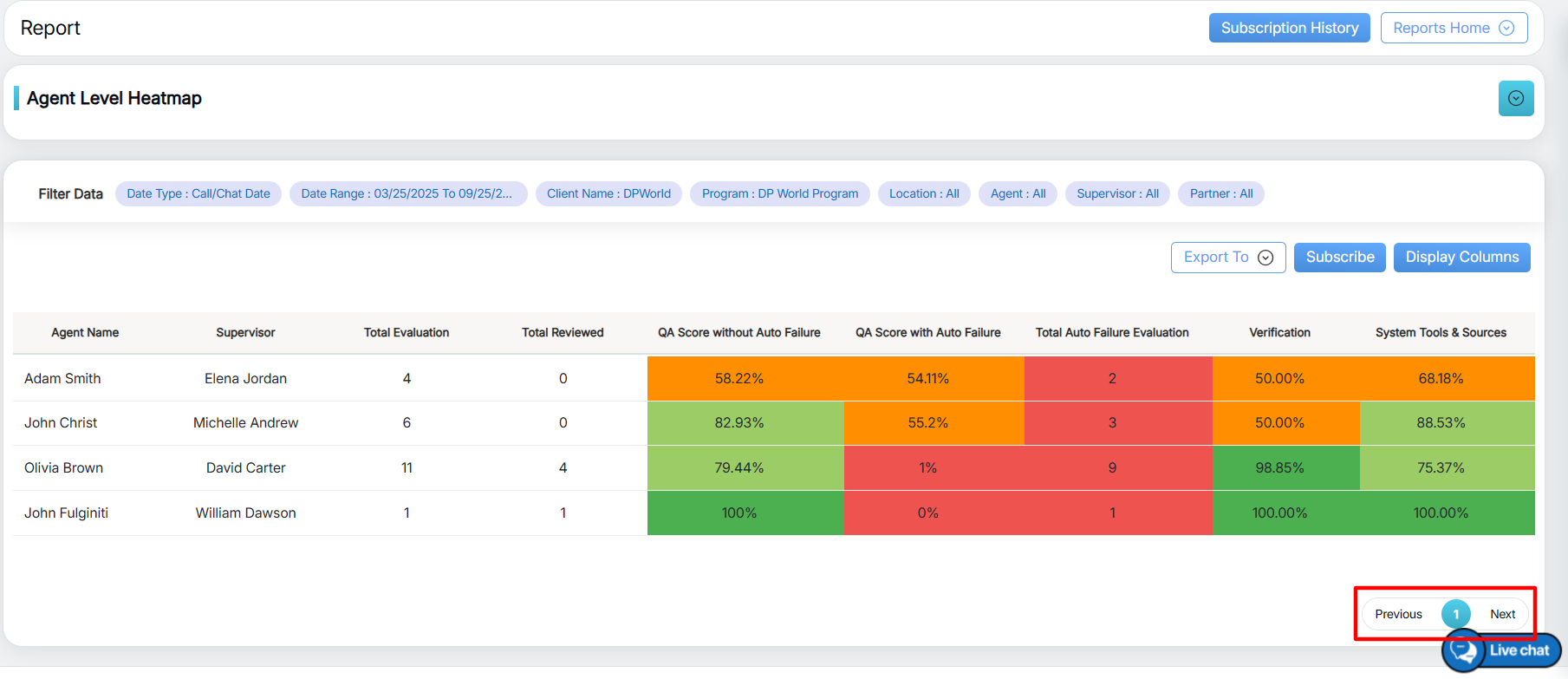This screenshot has width=1568, height=679.
Task: Expand the Export To menu
Action: pyautogui.click(x=1227, y=258)
